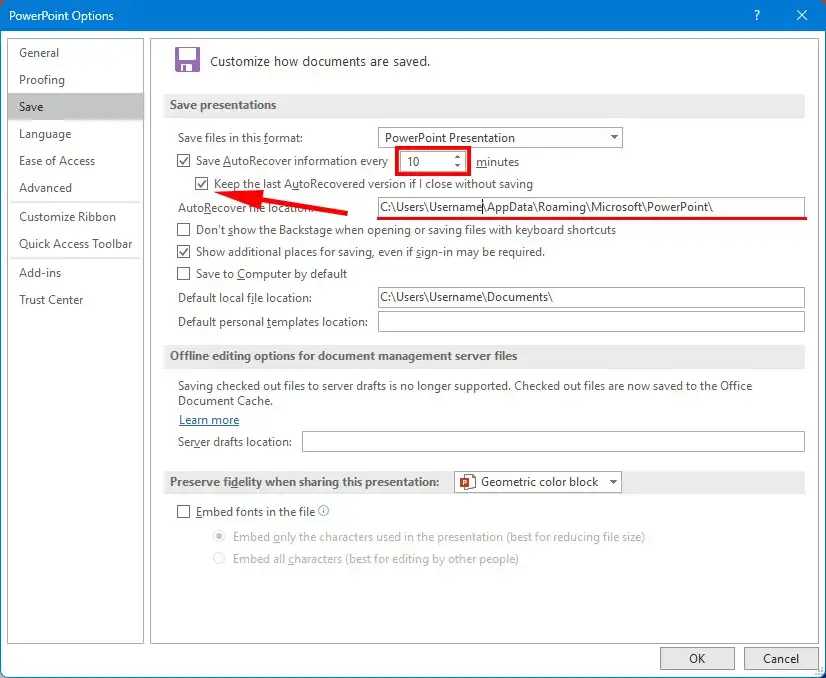The image size is (826, 678).
Task: Toggle Show additional places for saving checkbox
Action: (183, 252)
